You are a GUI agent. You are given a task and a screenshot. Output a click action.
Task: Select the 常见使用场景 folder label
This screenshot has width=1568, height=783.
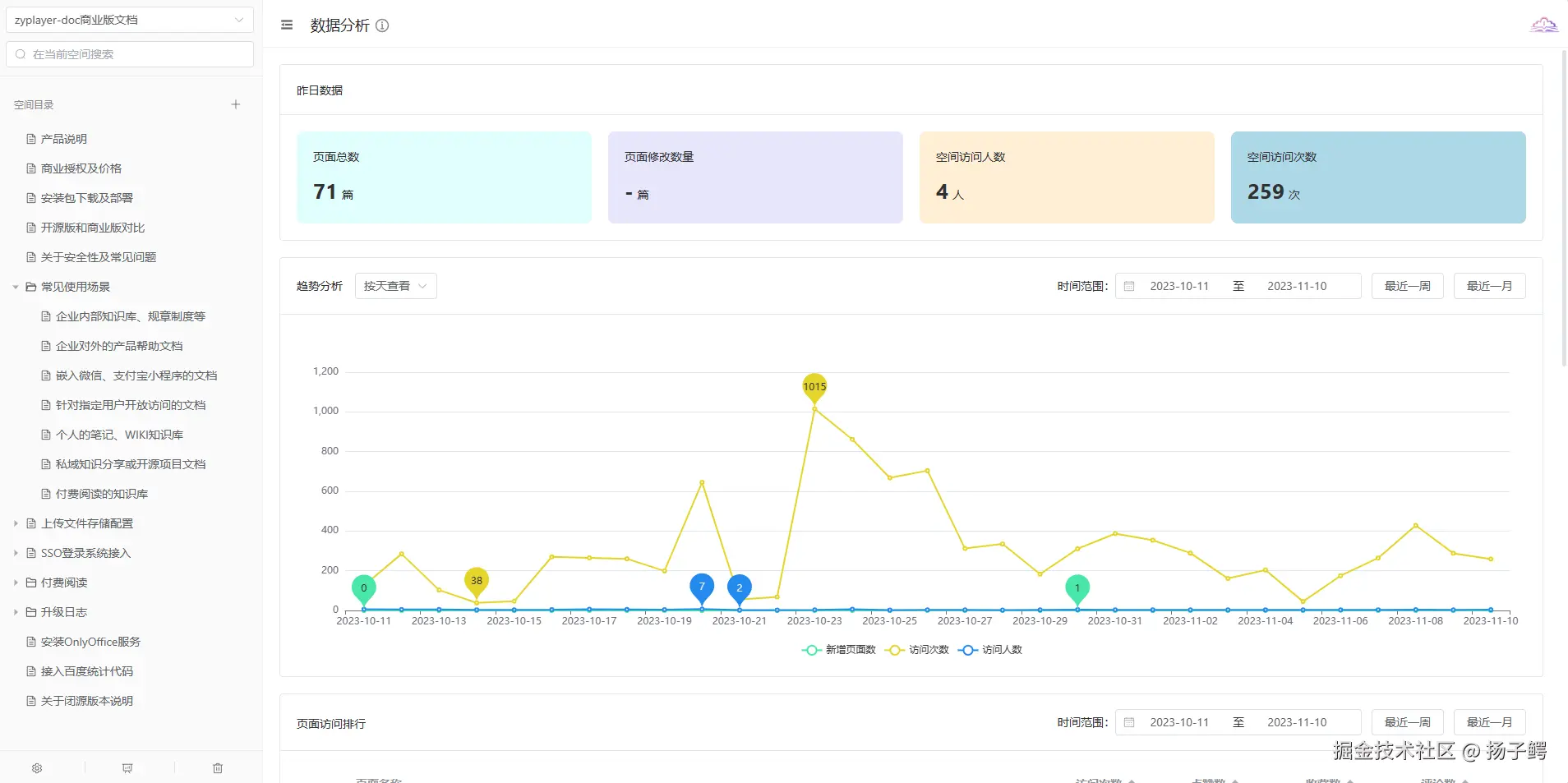[x=76, y=287]
